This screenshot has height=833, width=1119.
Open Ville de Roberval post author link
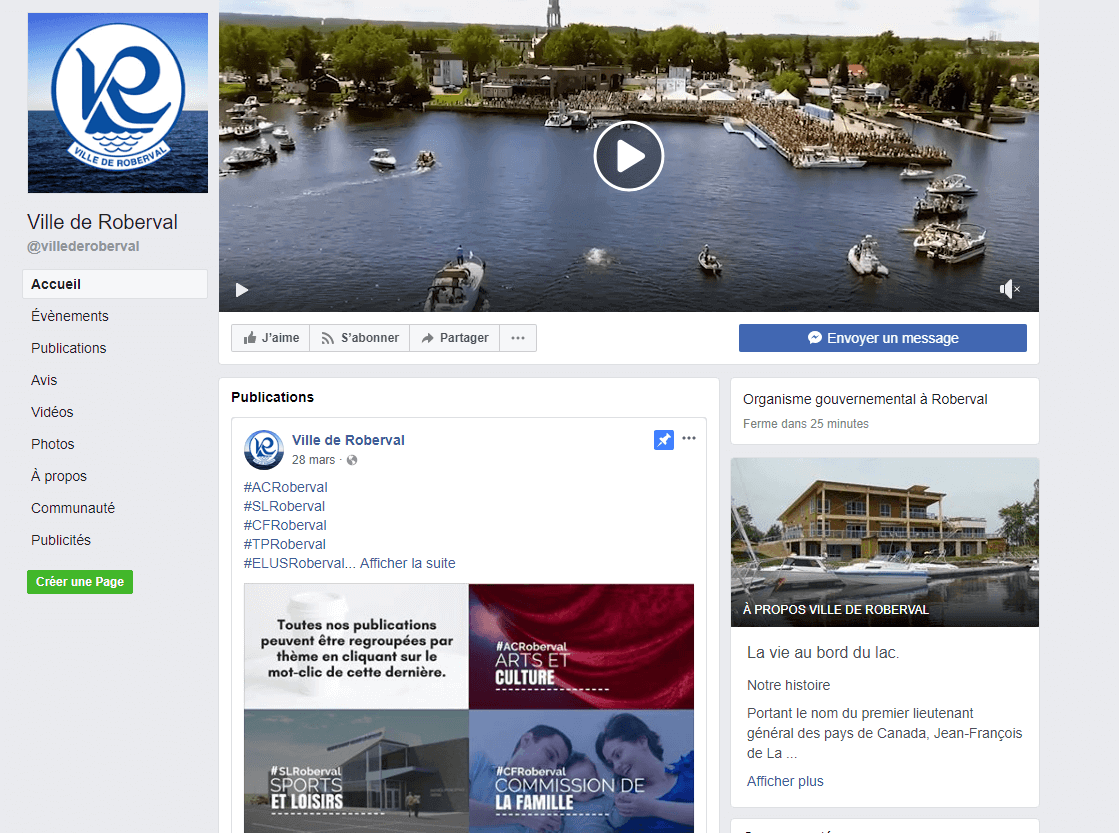pyautogui.click(x=348, y=440)
